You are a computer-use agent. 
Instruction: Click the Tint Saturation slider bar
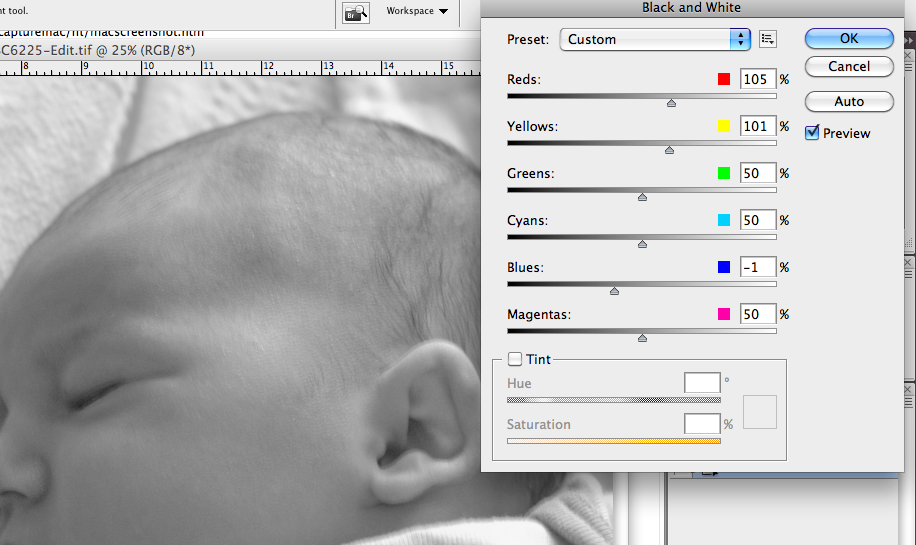point(614,441)
